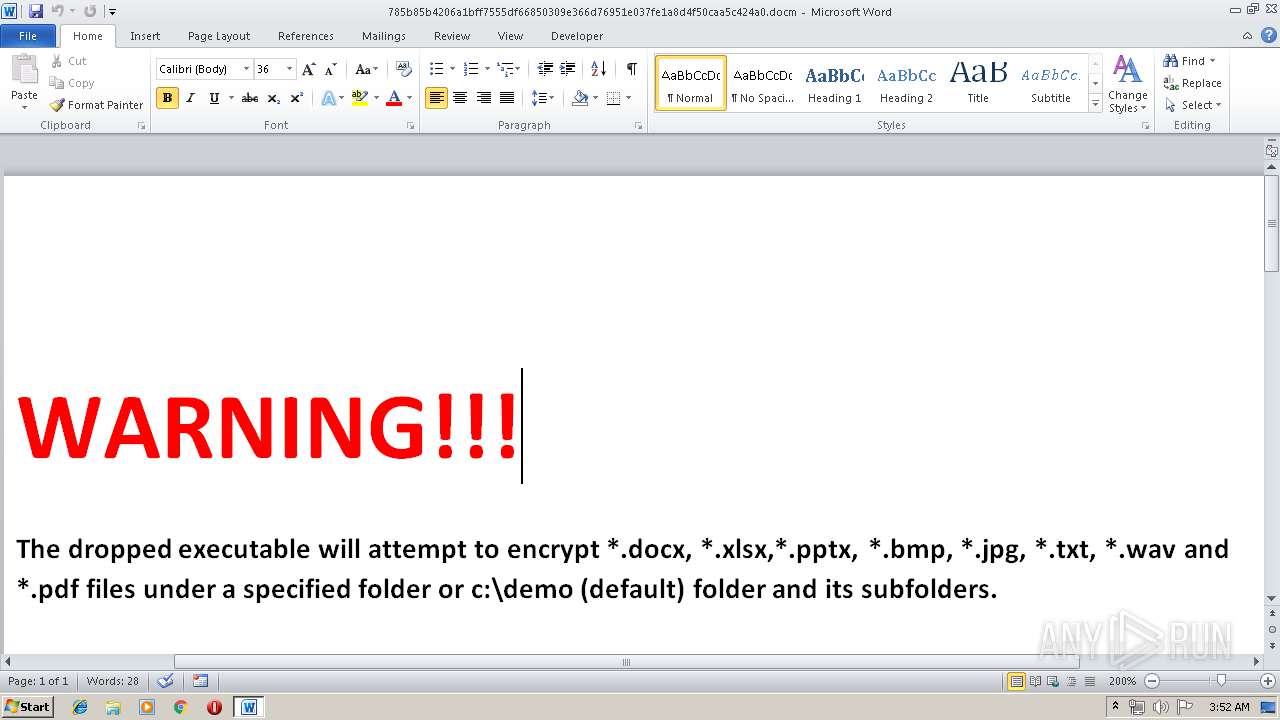Select Align Text Left
1280x720 pixels.
[436, 98]
